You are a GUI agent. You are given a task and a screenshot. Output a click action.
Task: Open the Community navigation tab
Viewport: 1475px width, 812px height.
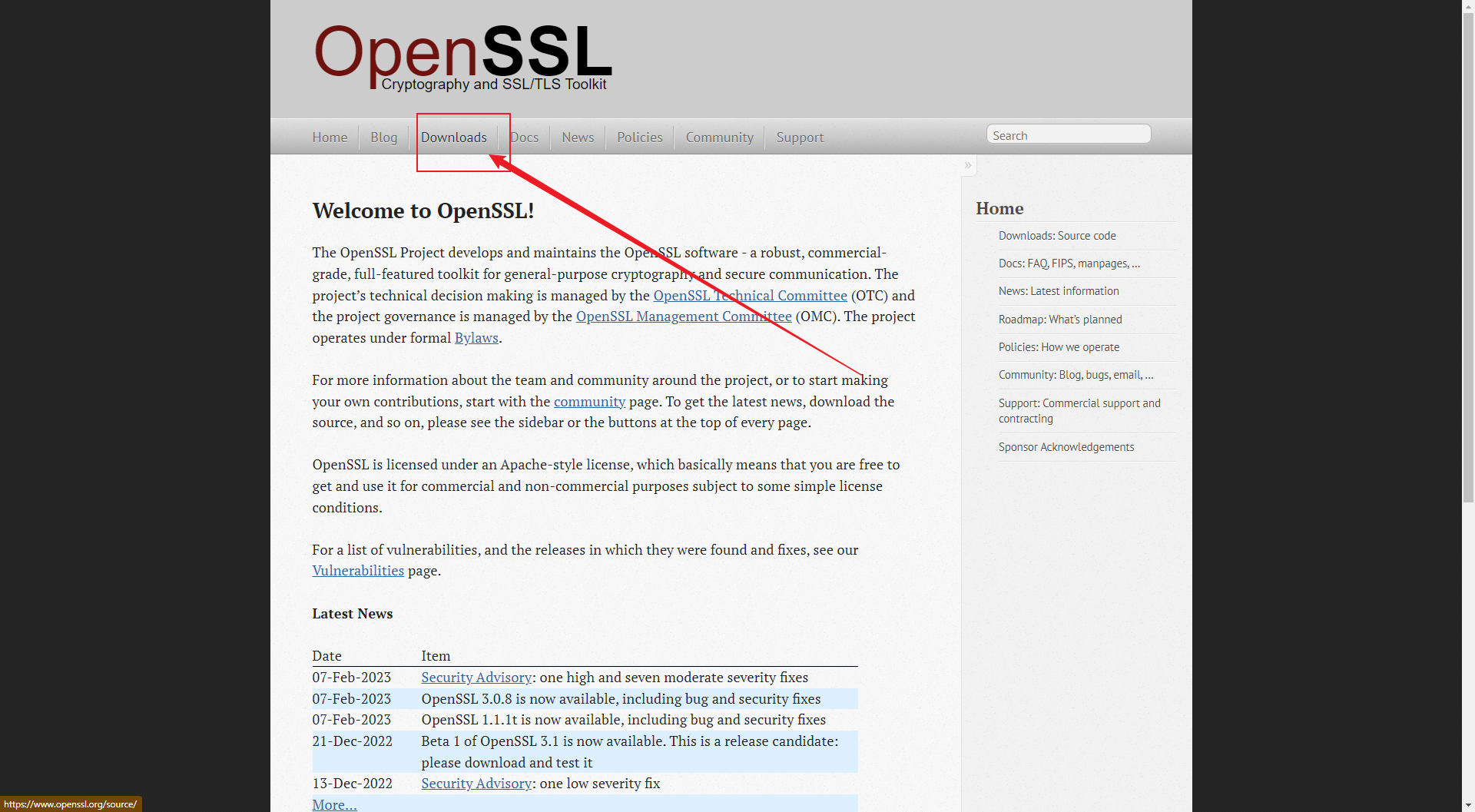pos(719,138)
